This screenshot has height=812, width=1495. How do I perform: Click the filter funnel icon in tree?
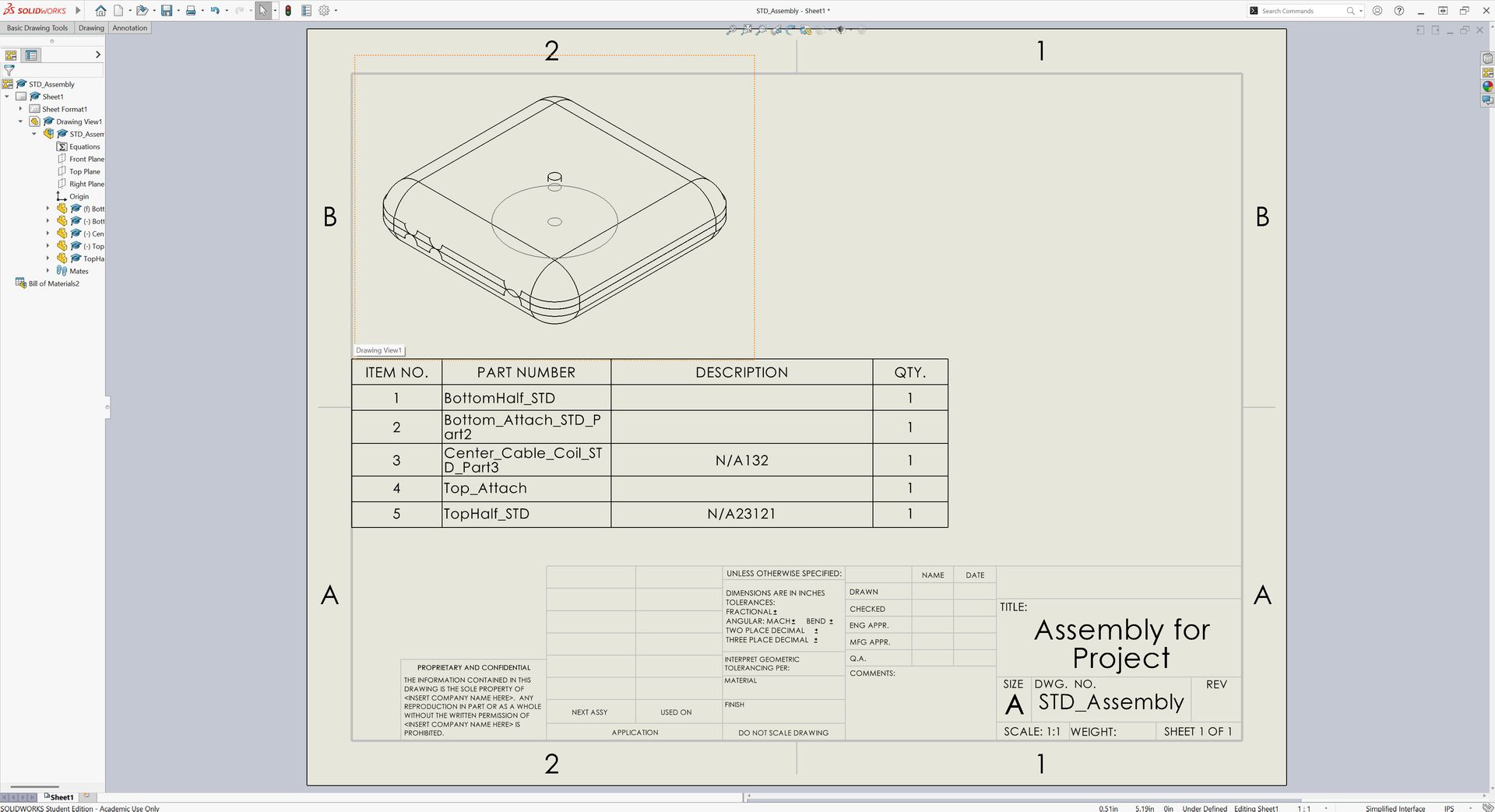[x=9, y=70]
